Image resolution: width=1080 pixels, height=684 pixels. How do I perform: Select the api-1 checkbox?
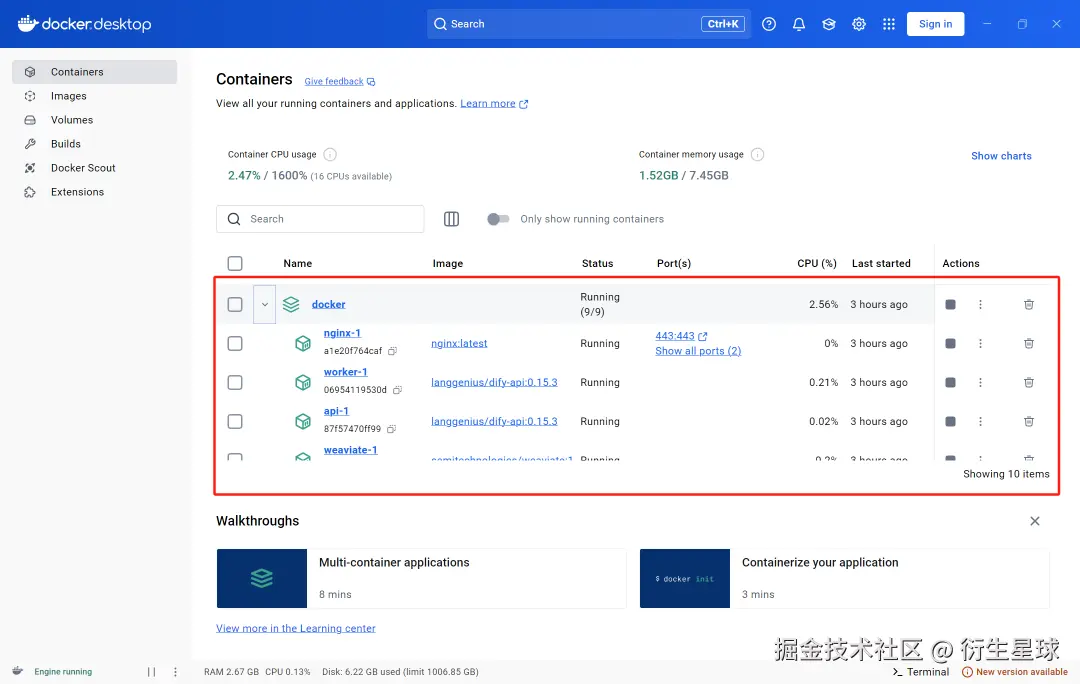[x=235, y=422]
